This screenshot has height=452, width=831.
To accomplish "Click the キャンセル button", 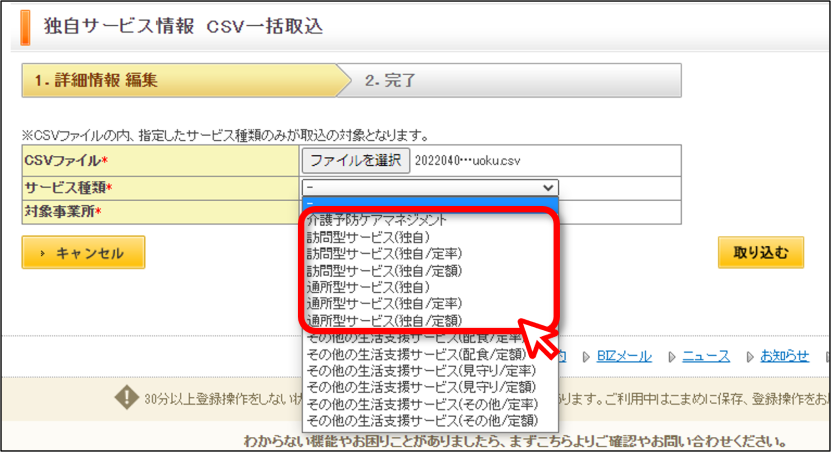I will coord(83,253).
